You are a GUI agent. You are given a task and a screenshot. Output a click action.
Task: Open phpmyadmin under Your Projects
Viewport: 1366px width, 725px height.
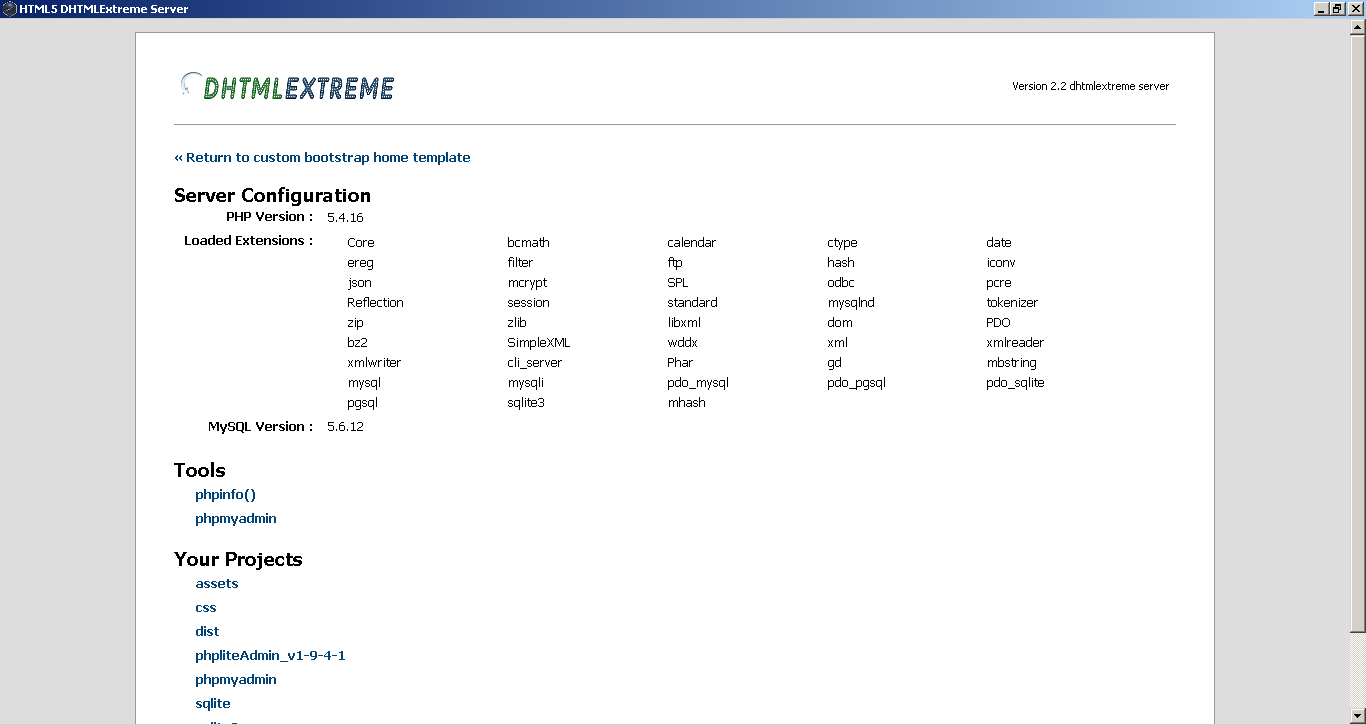235,679
